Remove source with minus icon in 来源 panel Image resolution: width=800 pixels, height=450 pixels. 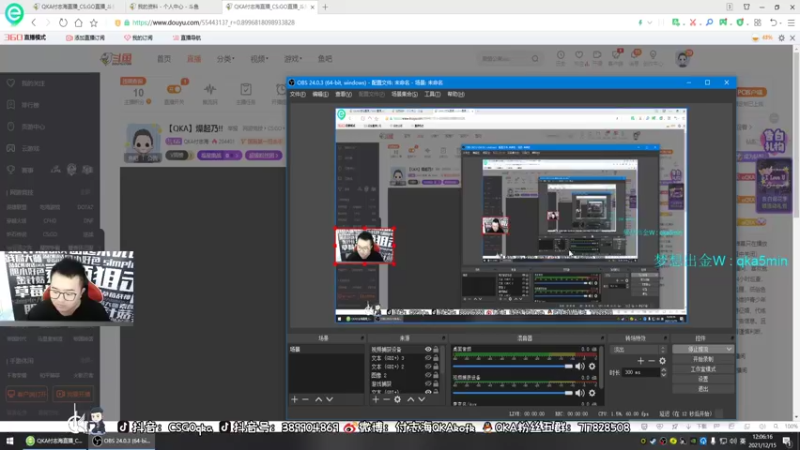[x=386, y=399]
